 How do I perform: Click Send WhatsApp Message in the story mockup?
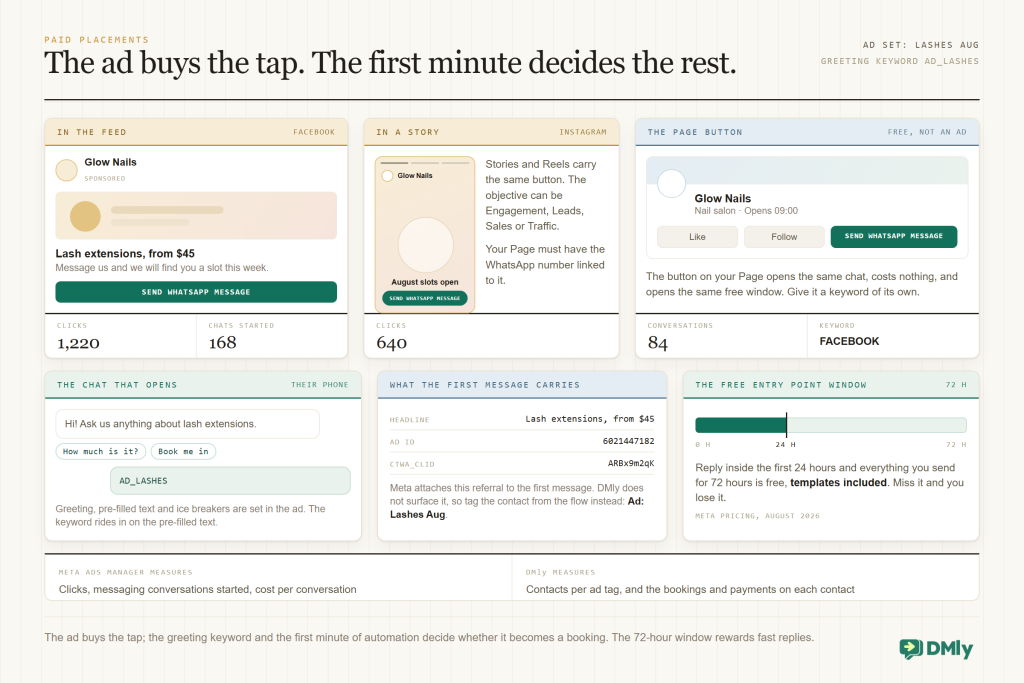click(425, 298)
